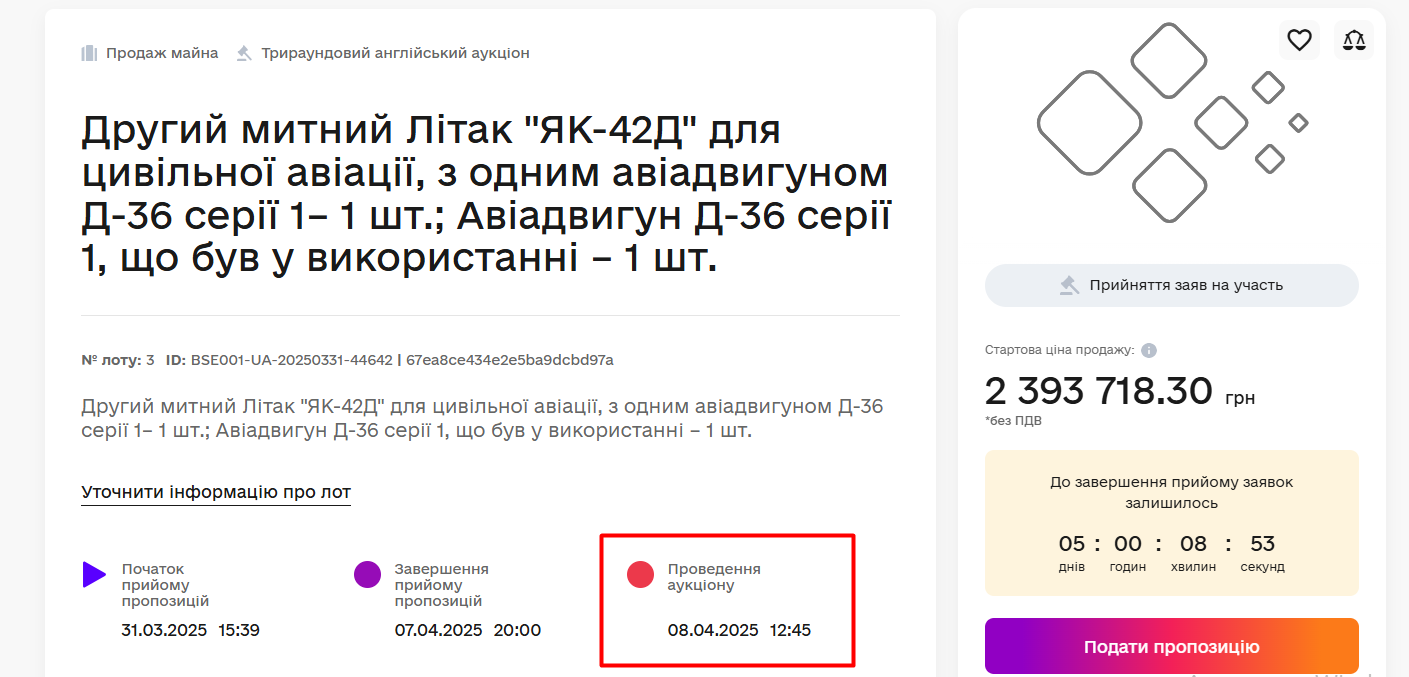Click the building icon near Продаж майна

tap(89, 53)
